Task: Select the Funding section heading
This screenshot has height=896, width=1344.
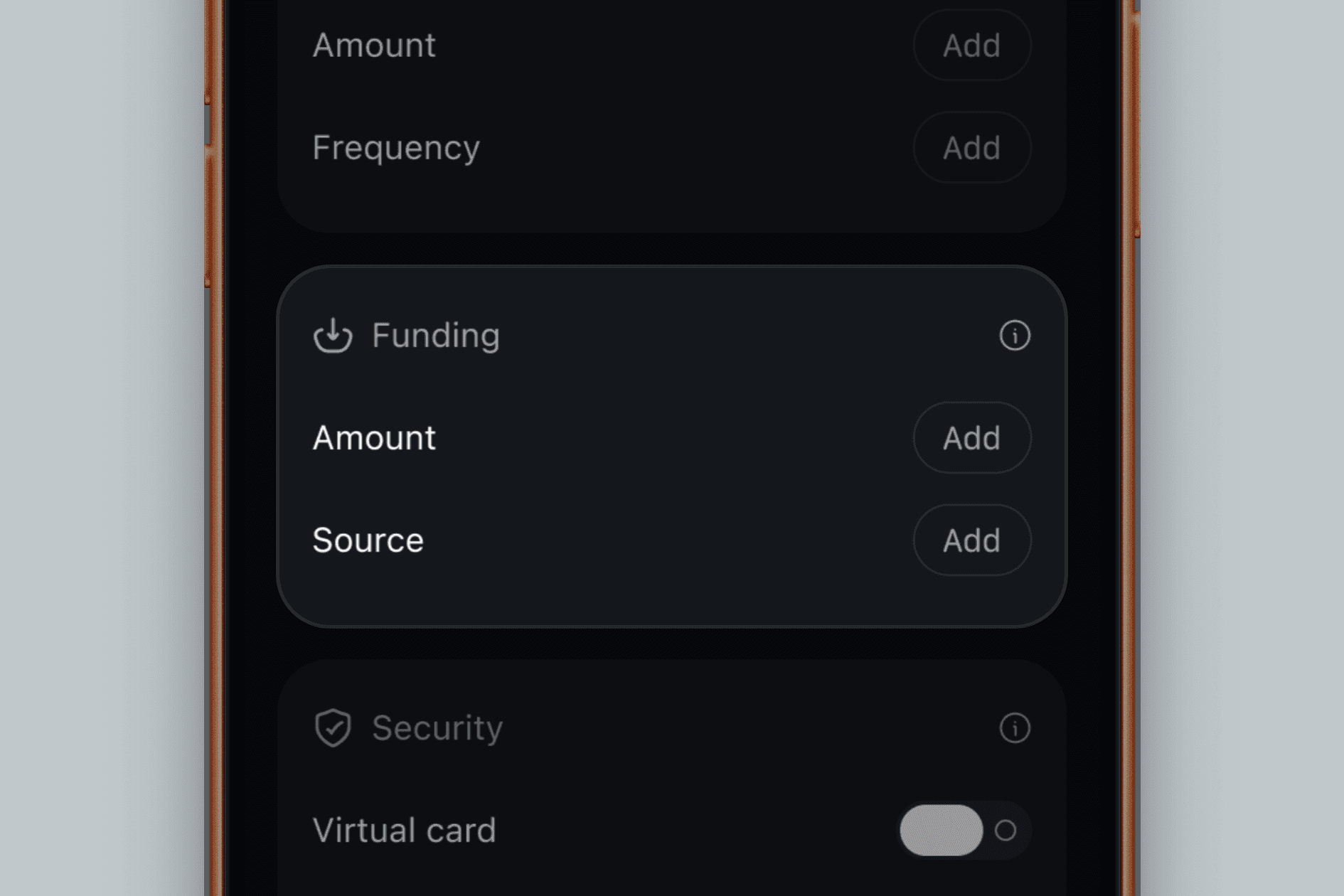Action: [x=435, y=335]
